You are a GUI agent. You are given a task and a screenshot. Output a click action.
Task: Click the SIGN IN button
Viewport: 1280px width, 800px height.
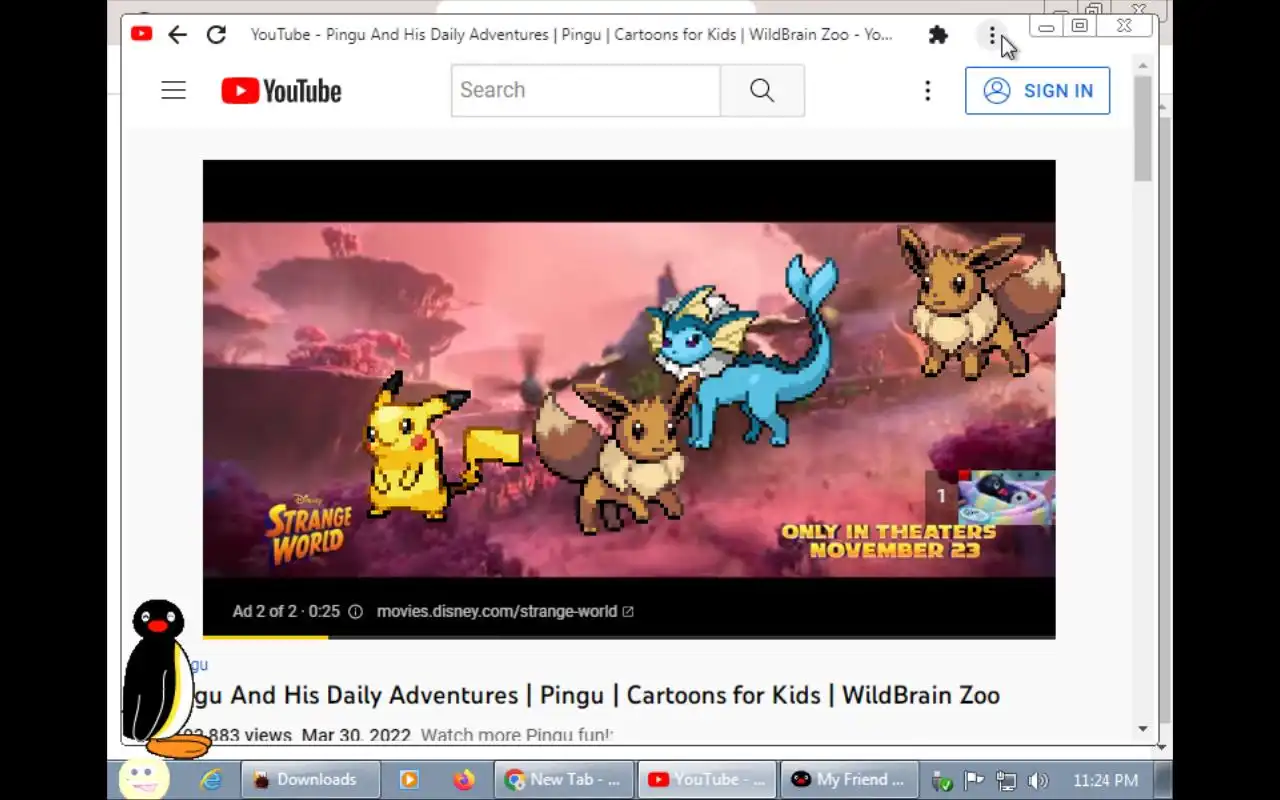[1037, 91]
